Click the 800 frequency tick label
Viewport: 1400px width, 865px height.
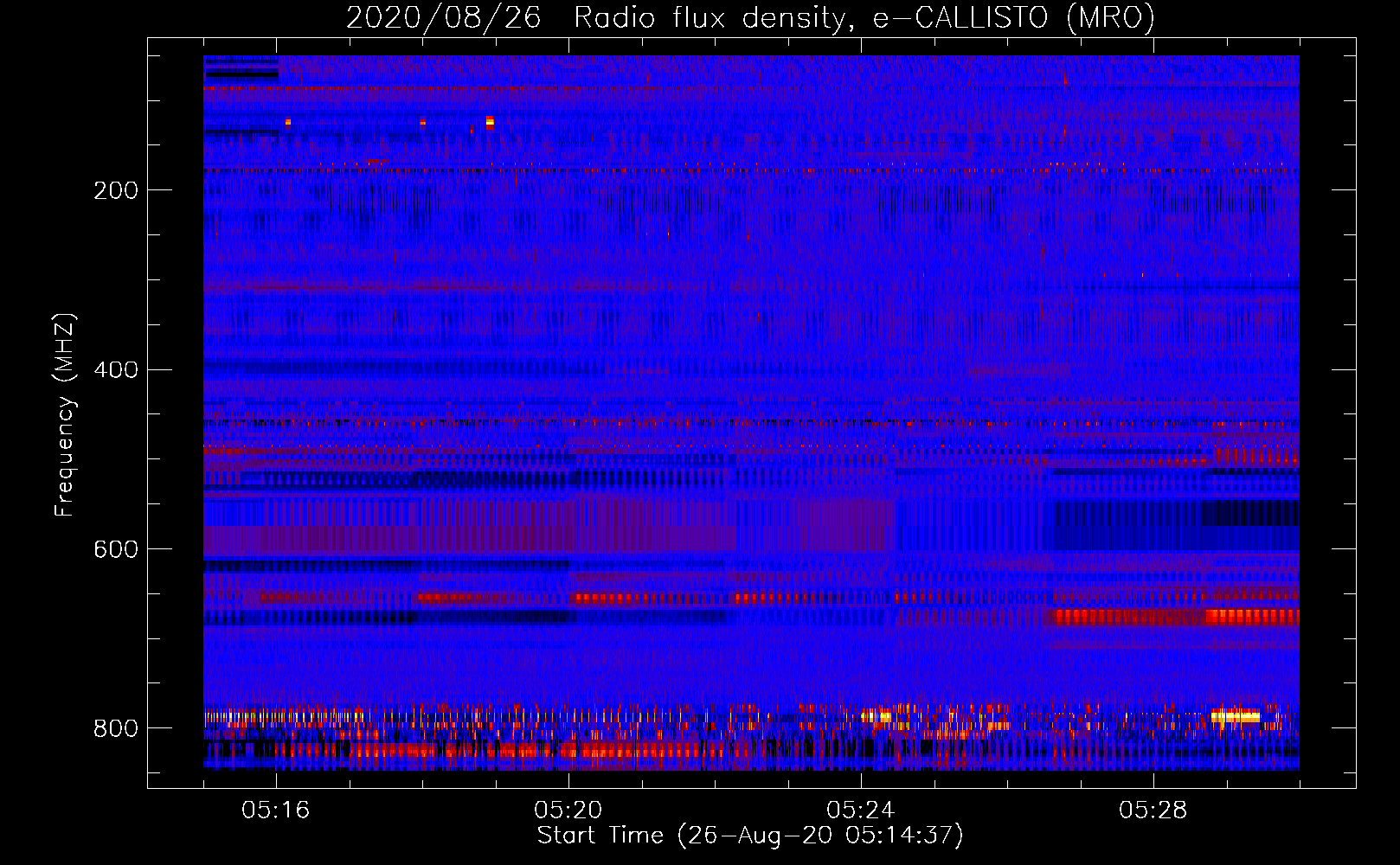click(116, 729)
